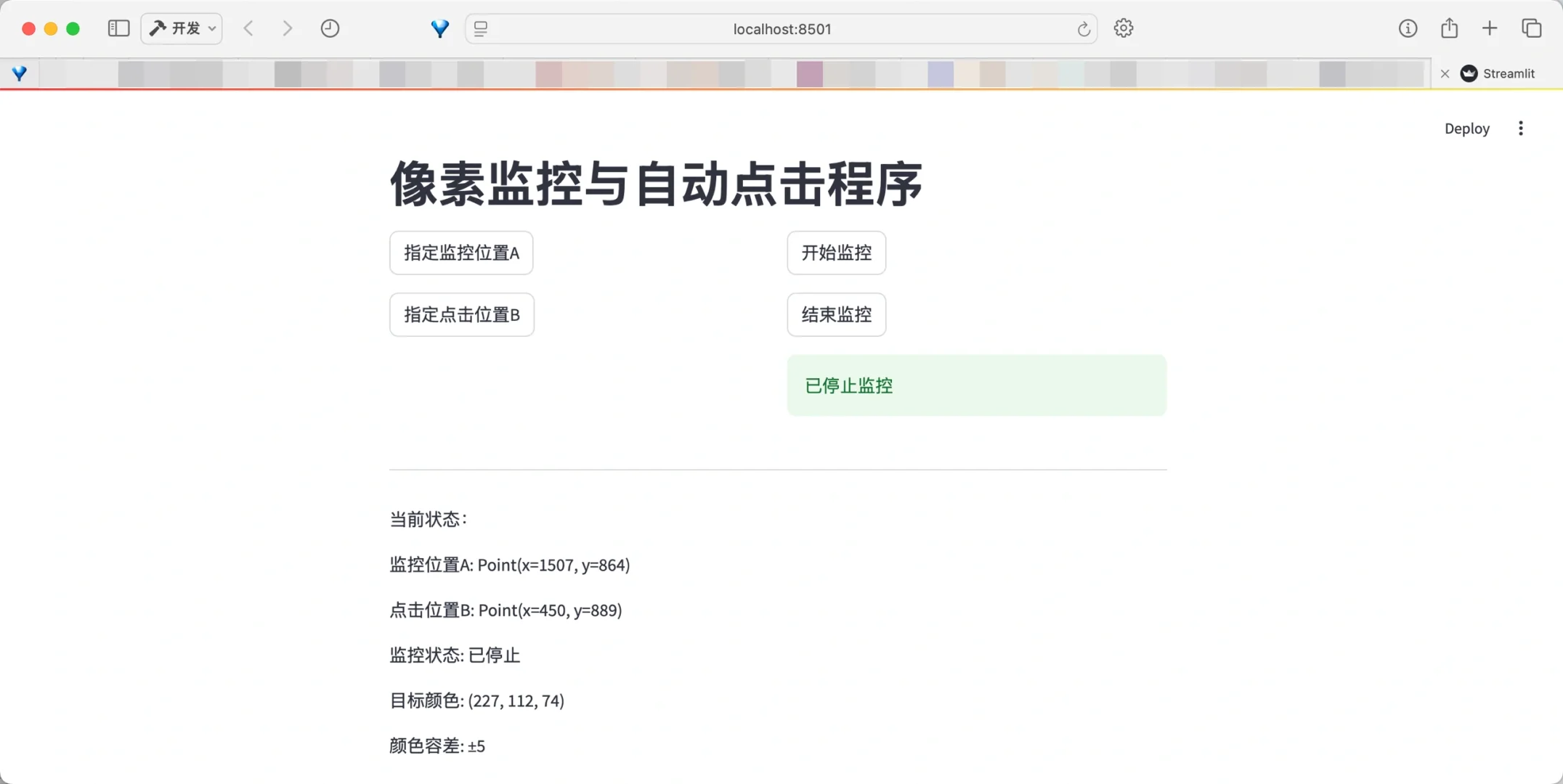Click the forward navigation arrow
Screen dimensions: 1563x784
288,28
